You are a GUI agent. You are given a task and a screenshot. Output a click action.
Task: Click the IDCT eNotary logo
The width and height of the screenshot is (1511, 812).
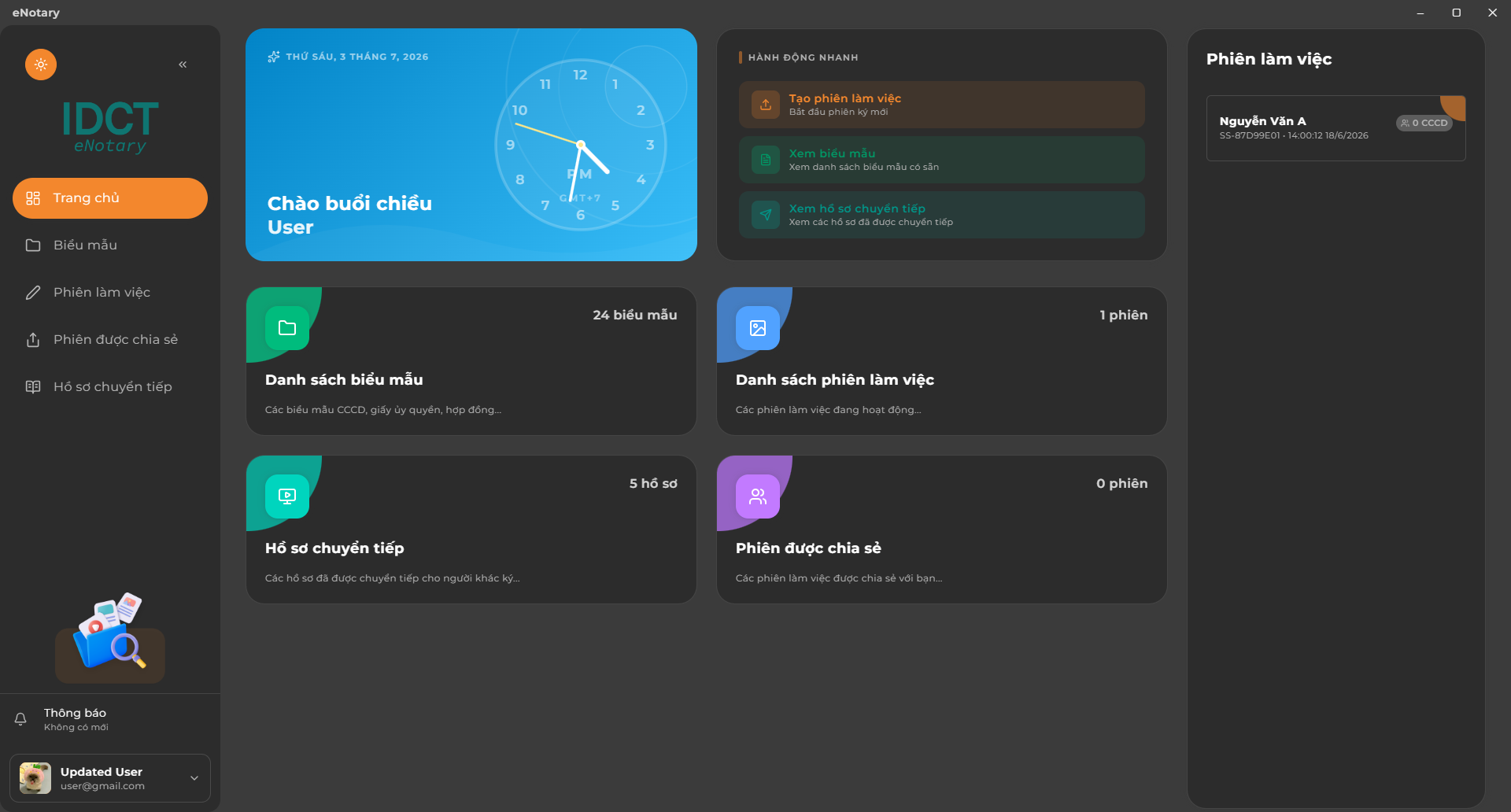click(x=110, y=127)
